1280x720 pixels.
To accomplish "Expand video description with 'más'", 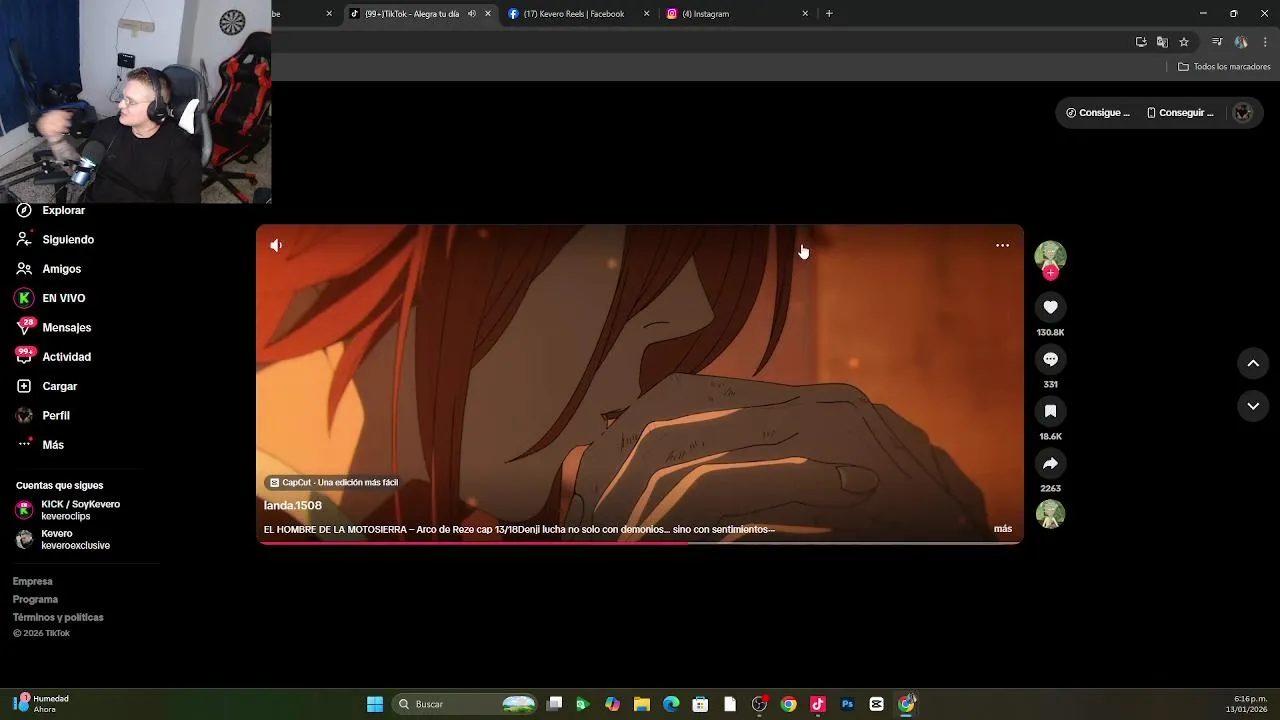I will click(x=1002, y=529).
